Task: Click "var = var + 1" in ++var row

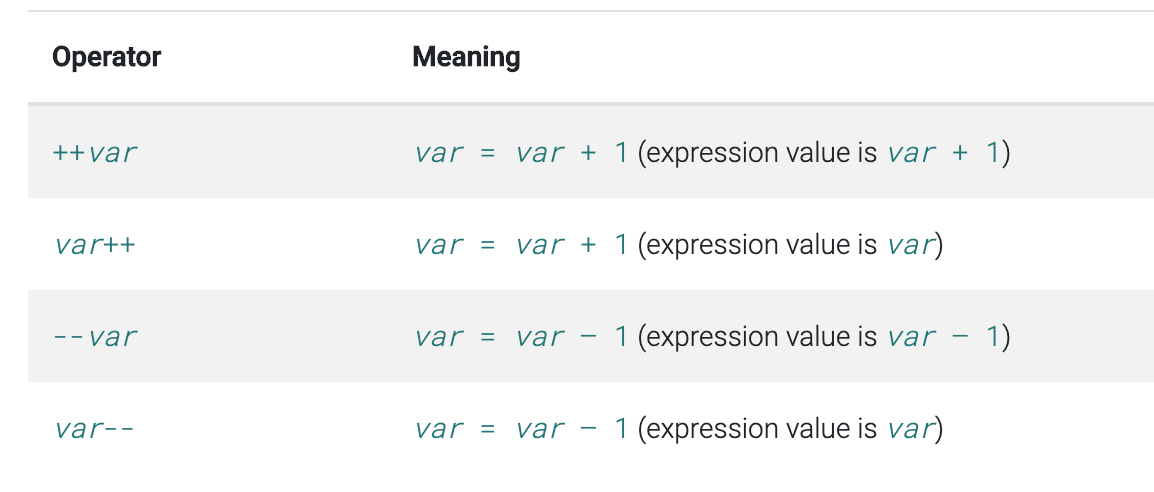Action: pos(521,153)
